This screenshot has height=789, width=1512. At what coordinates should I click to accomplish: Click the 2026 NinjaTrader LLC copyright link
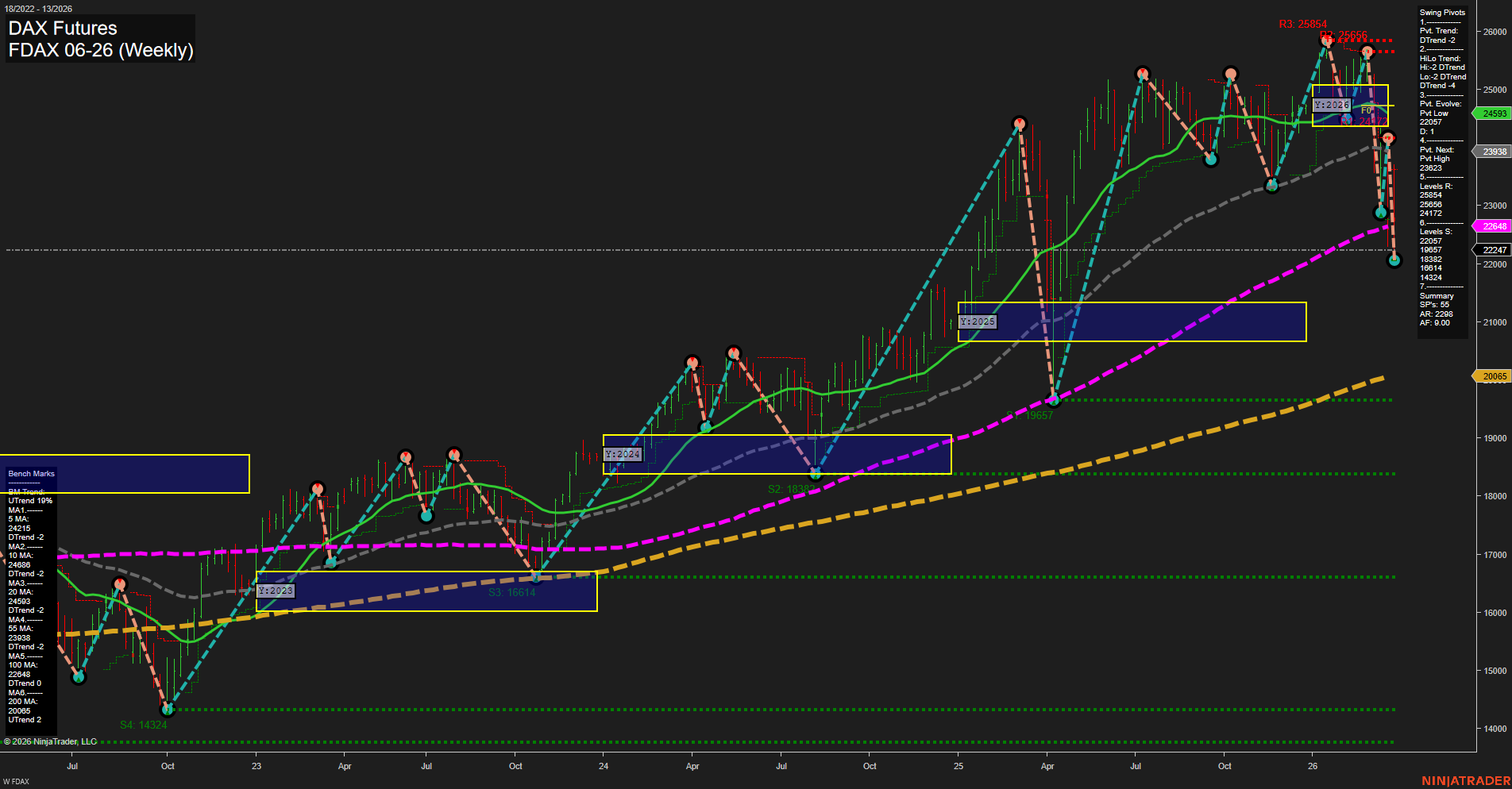tap(50, 741)
